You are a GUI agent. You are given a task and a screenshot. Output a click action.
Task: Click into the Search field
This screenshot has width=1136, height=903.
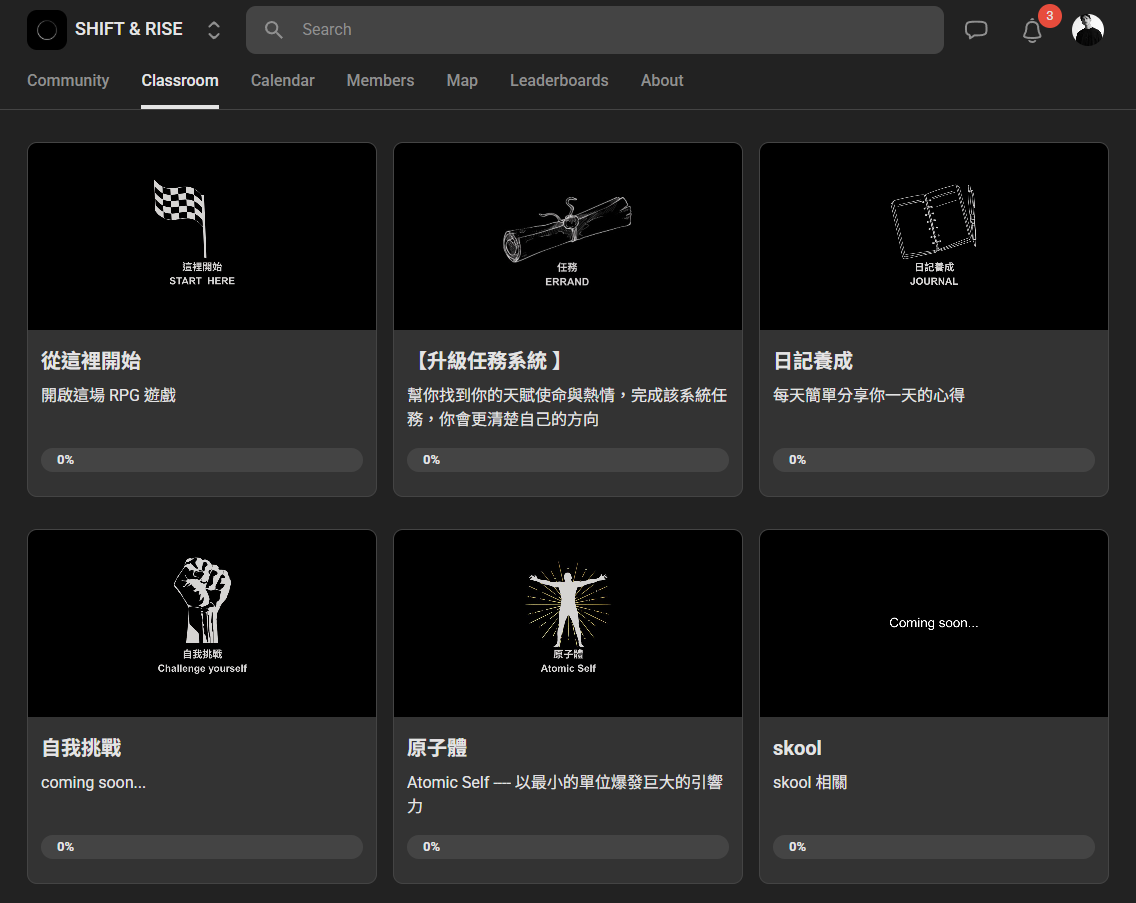[x=600, y=30]
